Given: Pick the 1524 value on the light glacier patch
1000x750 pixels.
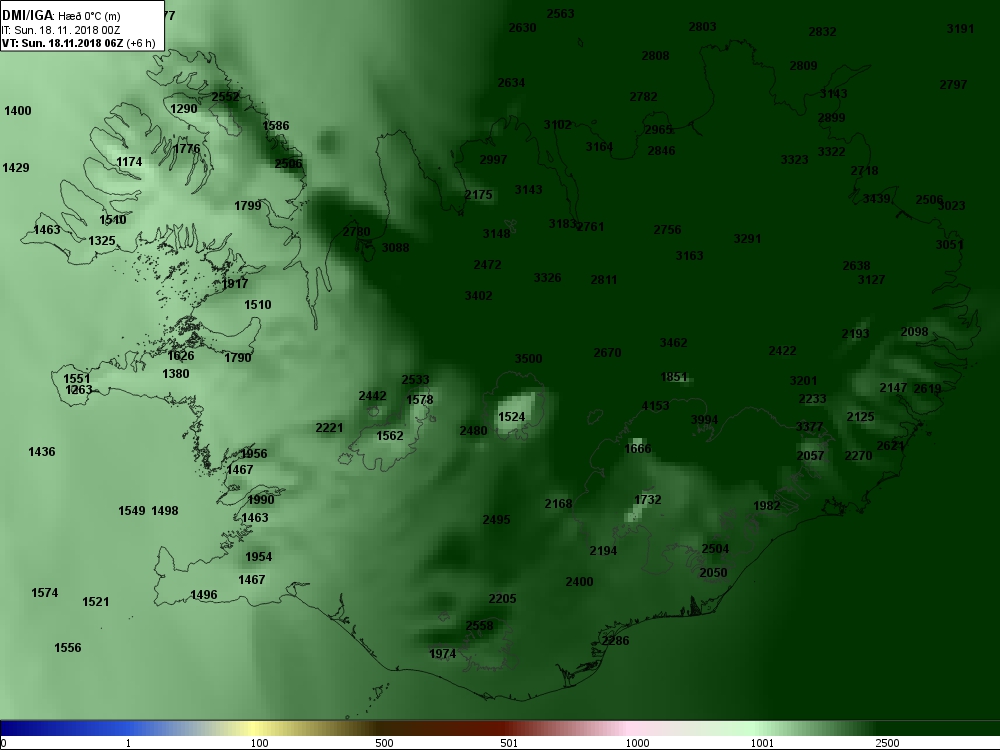Looking at the screenshot, I should click(x=511, y=416).
